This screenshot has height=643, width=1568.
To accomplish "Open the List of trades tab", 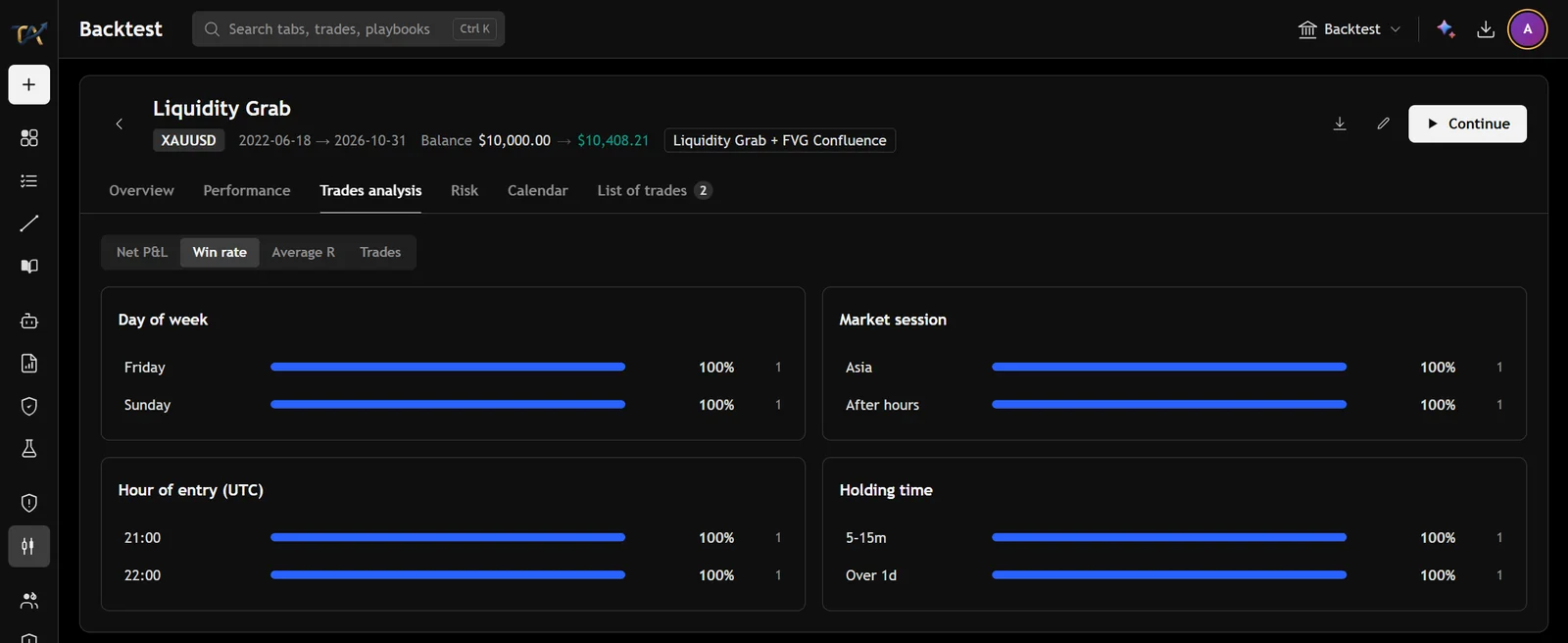I will (655, 190).
